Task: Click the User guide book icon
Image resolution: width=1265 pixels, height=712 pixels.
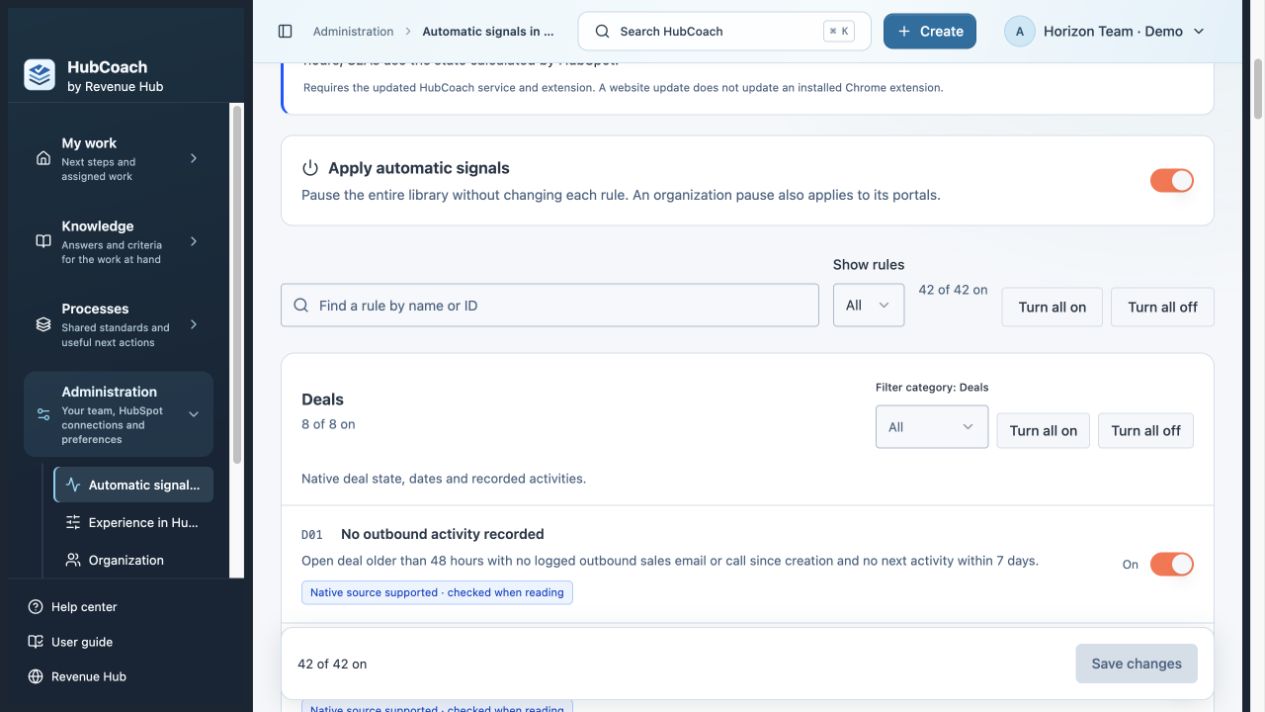Action: click(36, 642)
